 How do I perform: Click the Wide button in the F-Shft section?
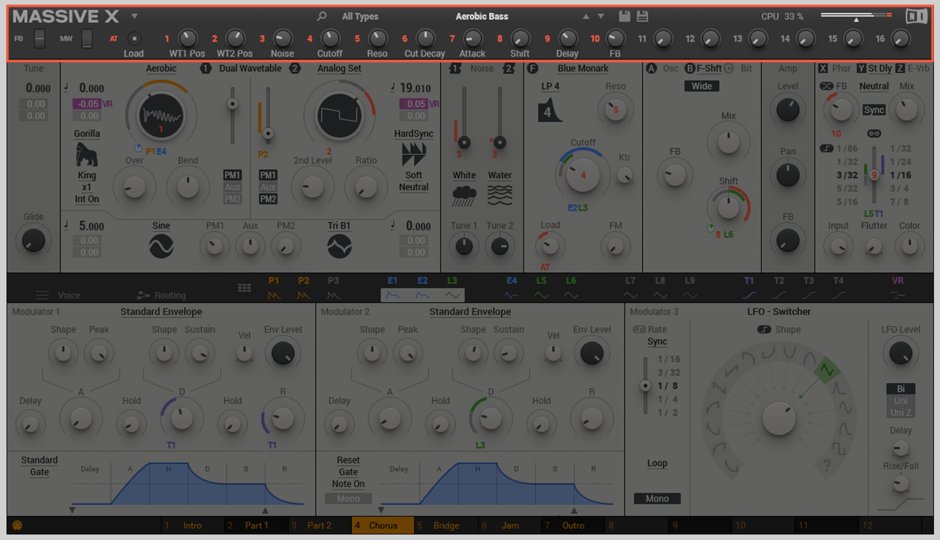(x=702, y=86)
